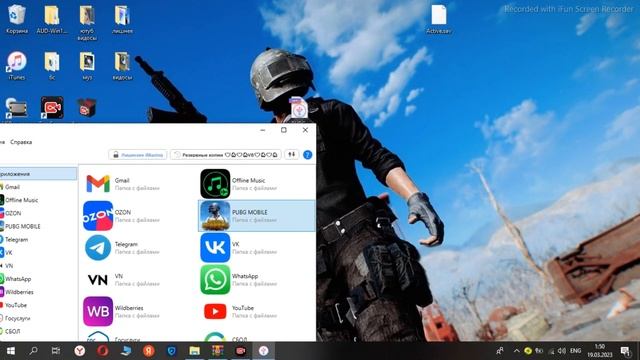Screen dimensions: 640x360
Task: Select the Корзина recycle bin desktop icon
Action: [x=17, y=19]
